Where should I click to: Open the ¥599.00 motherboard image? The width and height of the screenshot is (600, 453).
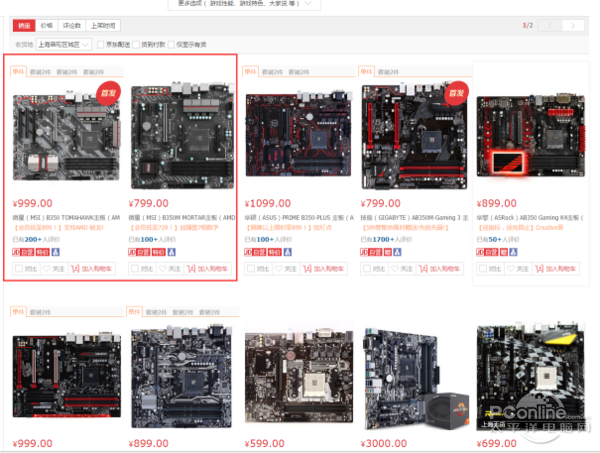[299, 377]
